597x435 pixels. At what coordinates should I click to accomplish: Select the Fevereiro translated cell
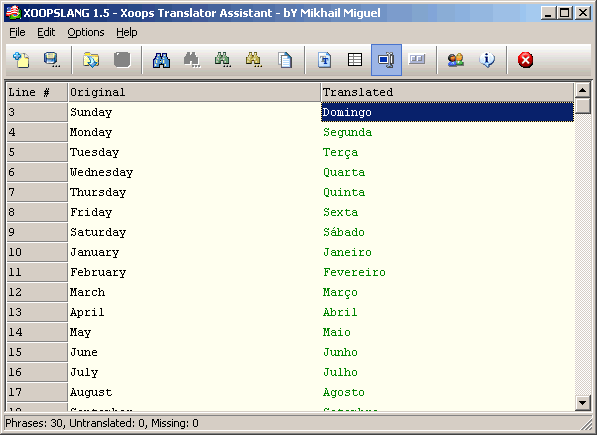(447, 272)
